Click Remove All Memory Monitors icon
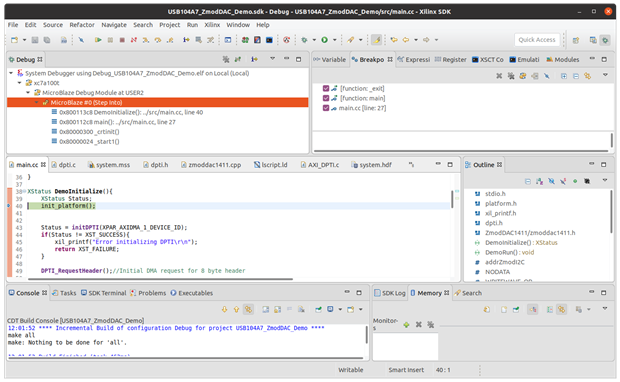Viewport: 620px width, 382px height. pyautogui.click(x=431, y=325)
